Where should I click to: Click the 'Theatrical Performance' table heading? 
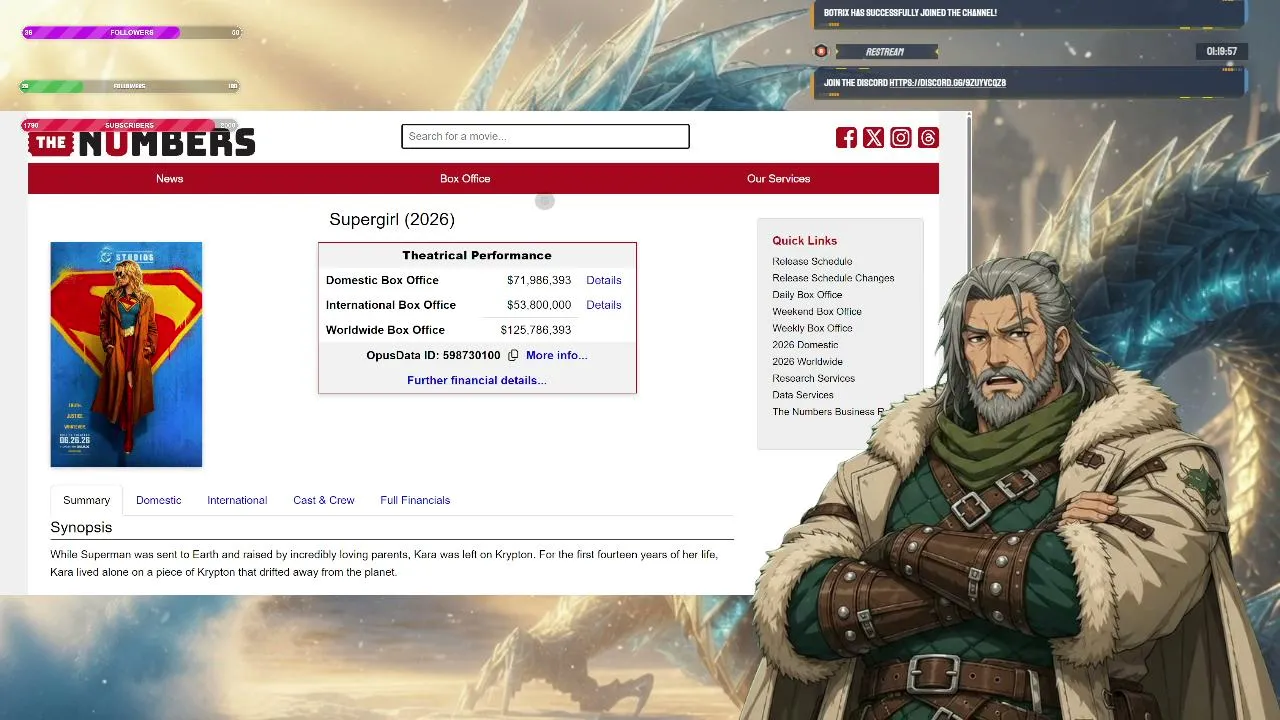(x=477, y=255)
